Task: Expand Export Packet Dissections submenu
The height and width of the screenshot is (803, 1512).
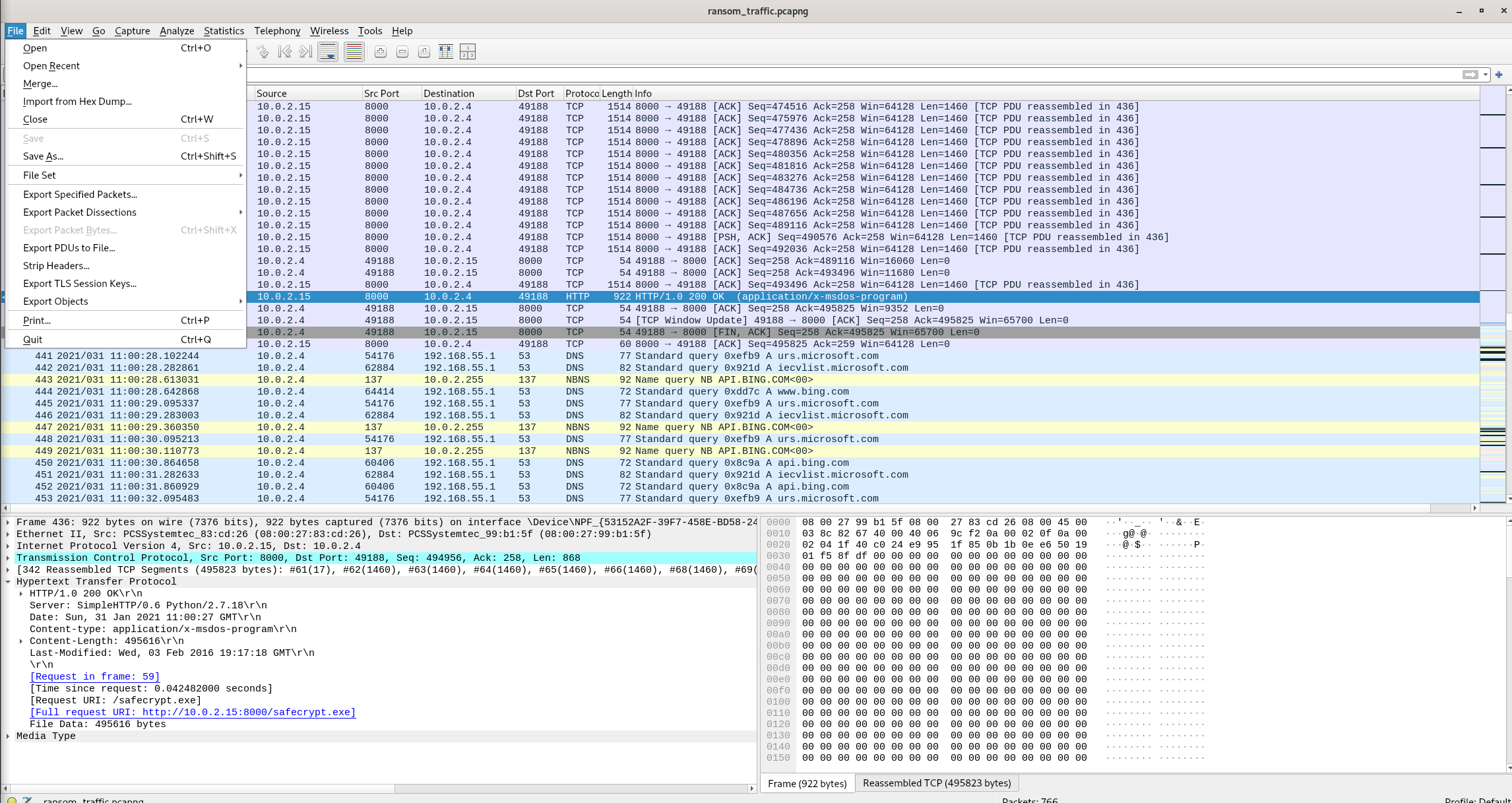Action: point(125,212)
